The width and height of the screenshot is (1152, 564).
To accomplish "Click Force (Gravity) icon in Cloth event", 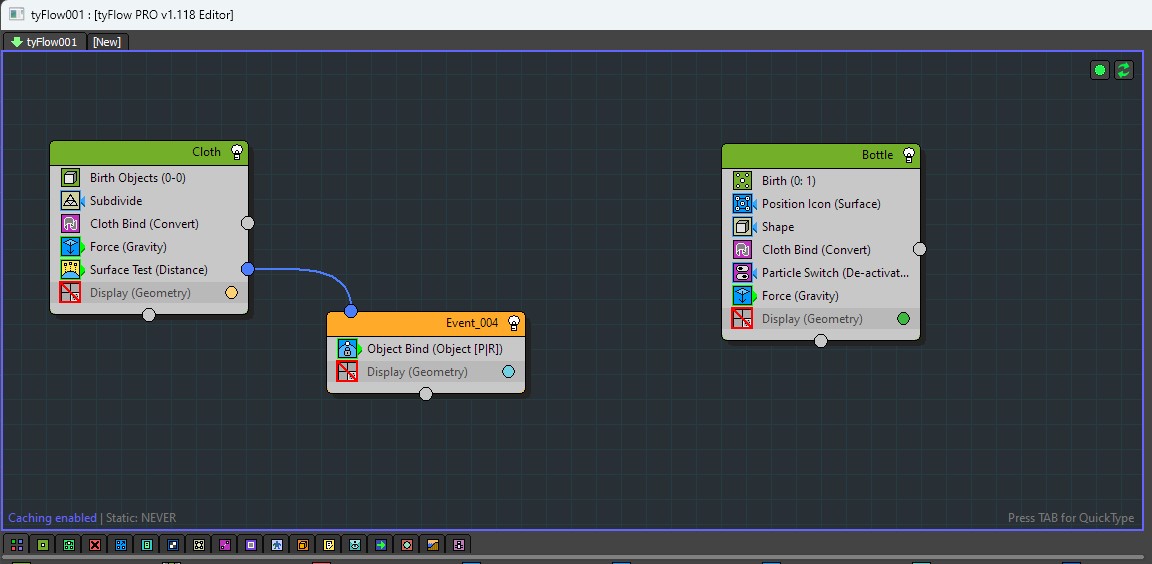I will click(x=71, y=247).
